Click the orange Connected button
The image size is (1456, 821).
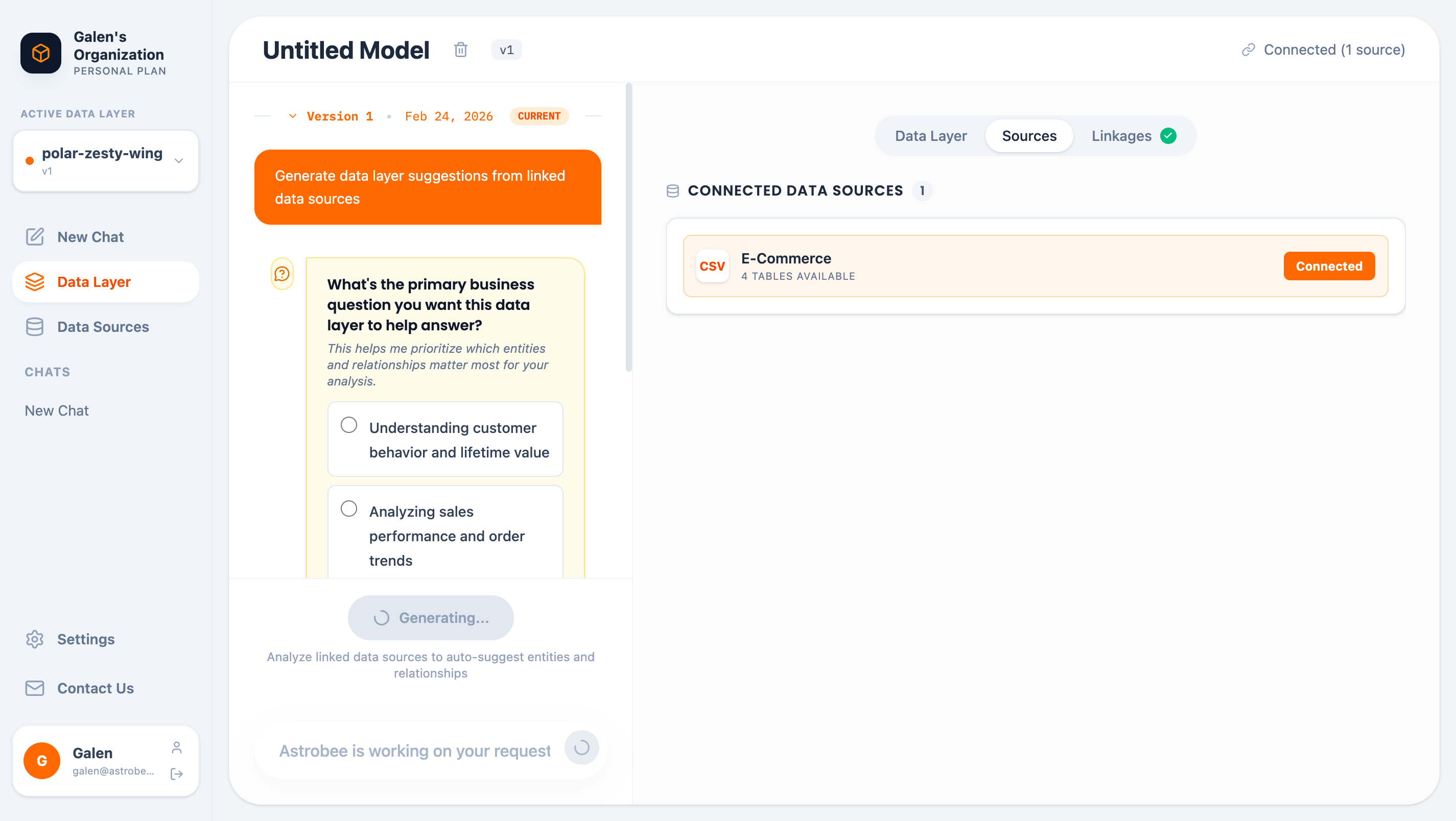[1328, 266]
